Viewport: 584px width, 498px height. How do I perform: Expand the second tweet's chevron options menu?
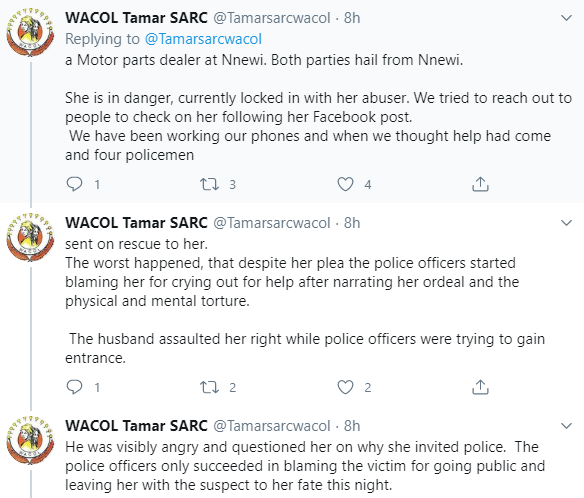tap(566, 223)
